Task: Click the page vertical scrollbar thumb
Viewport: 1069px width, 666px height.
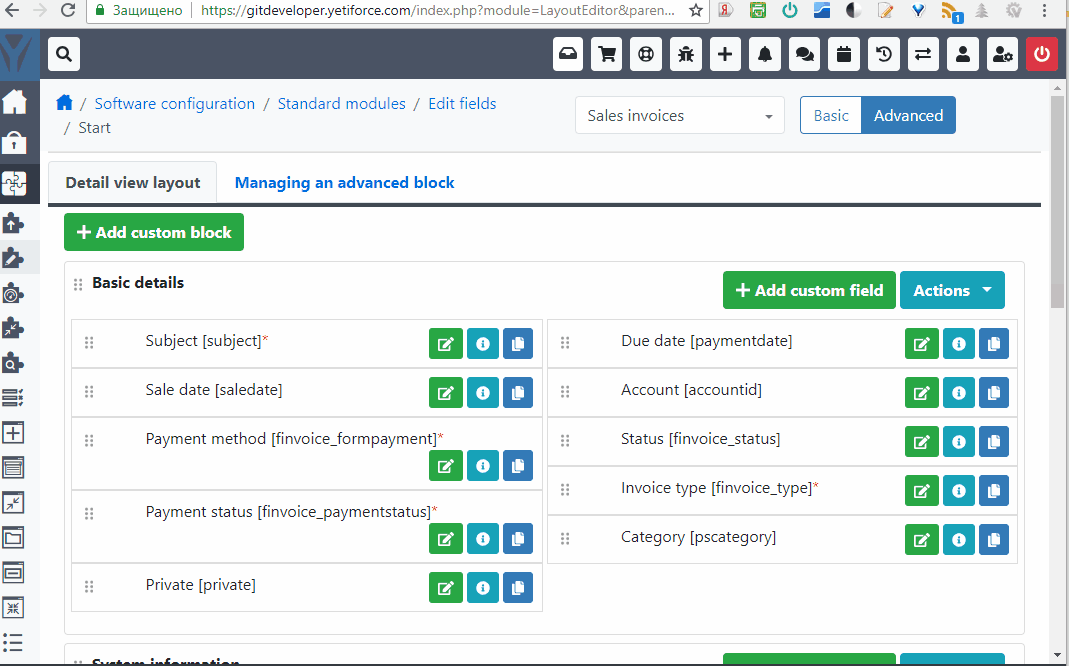Action: [x=1057, y=201]
